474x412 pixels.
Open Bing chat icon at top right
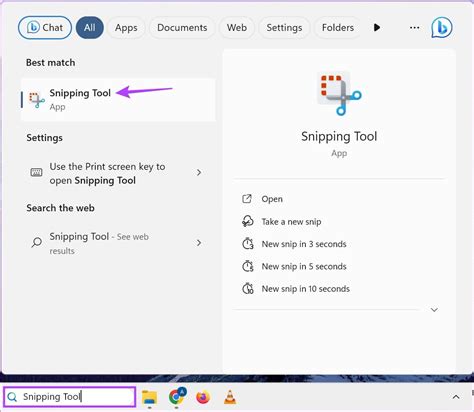pyautogui.click(x=442, y=28)
